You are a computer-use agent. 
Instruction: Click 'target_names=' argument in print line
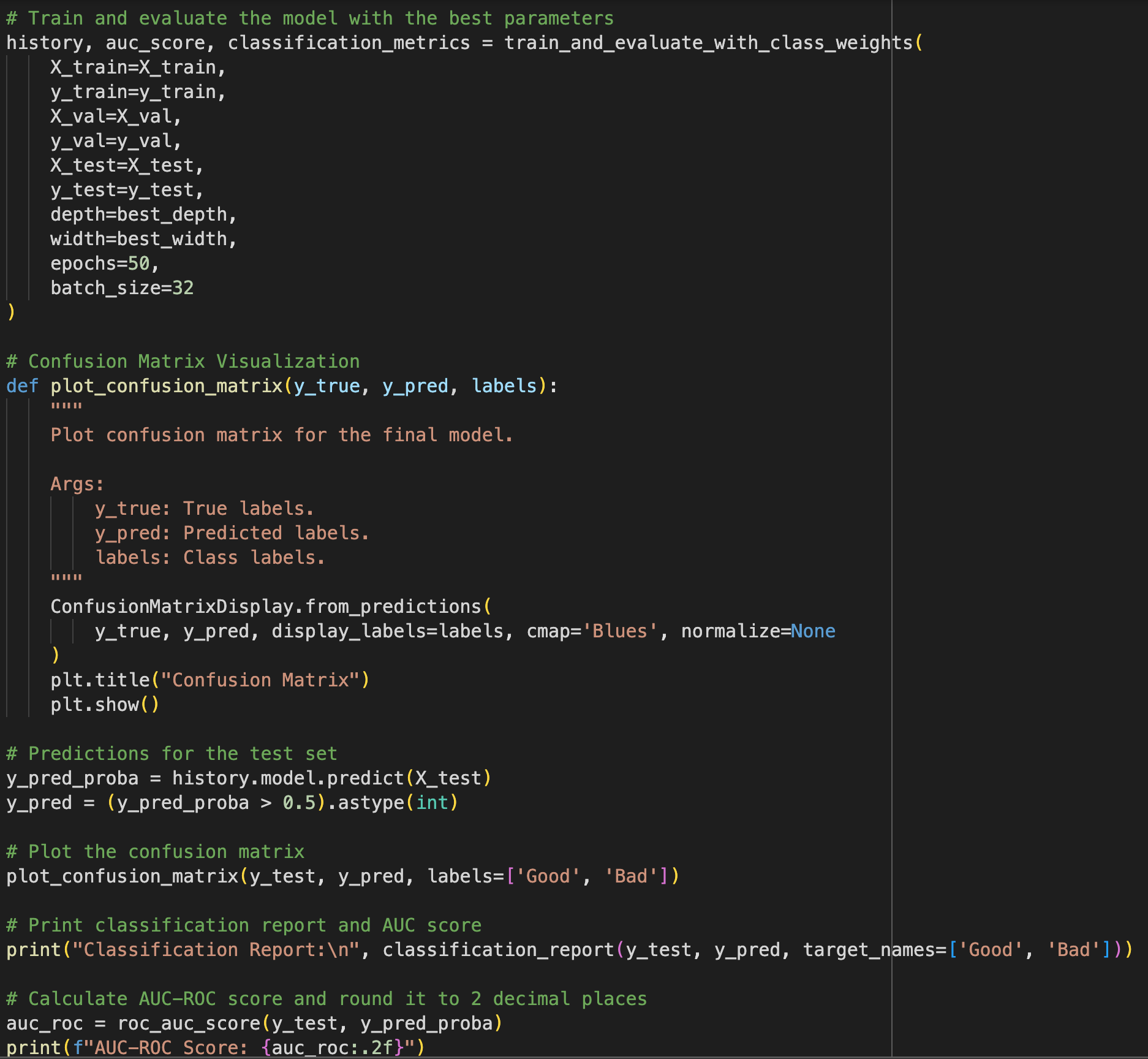[x=875, y=950]
